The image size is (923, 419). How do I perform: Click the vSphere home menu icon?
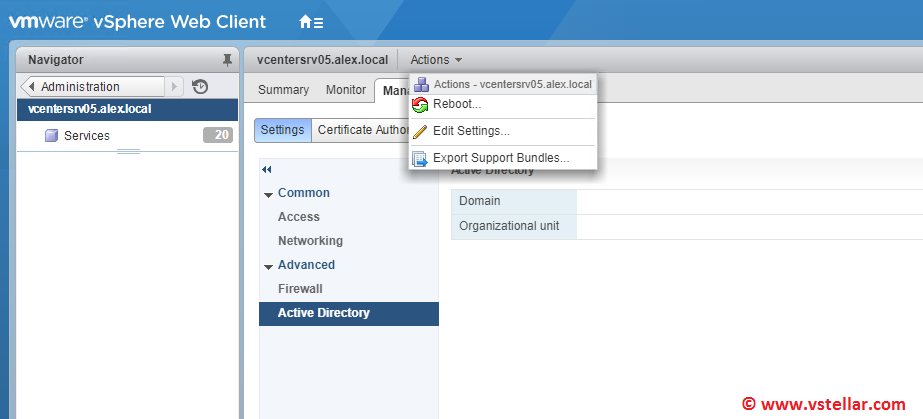[311, 21]
